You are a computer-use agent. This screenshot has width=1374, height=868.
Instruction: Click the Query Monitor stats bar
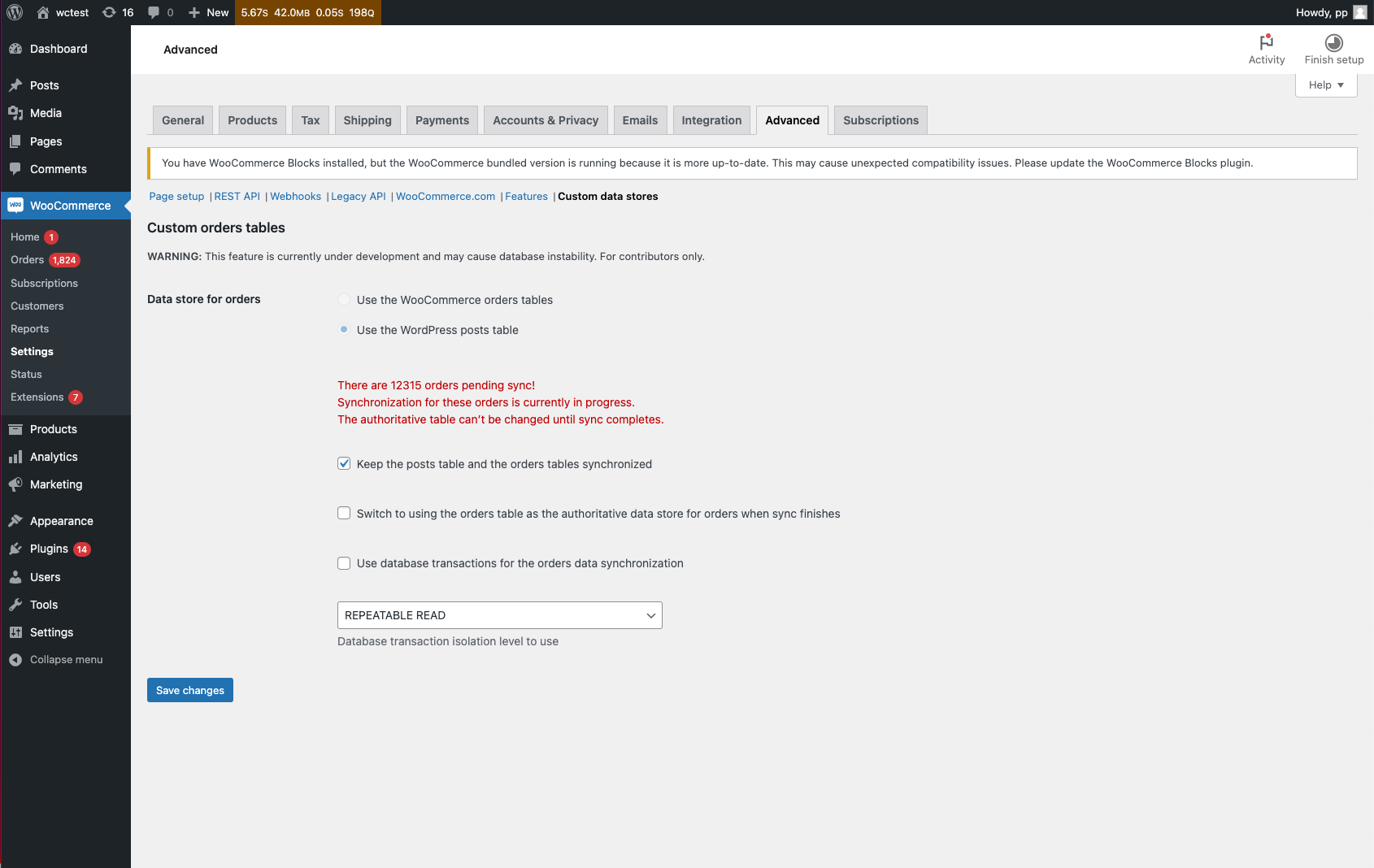(x=308, y=12)
